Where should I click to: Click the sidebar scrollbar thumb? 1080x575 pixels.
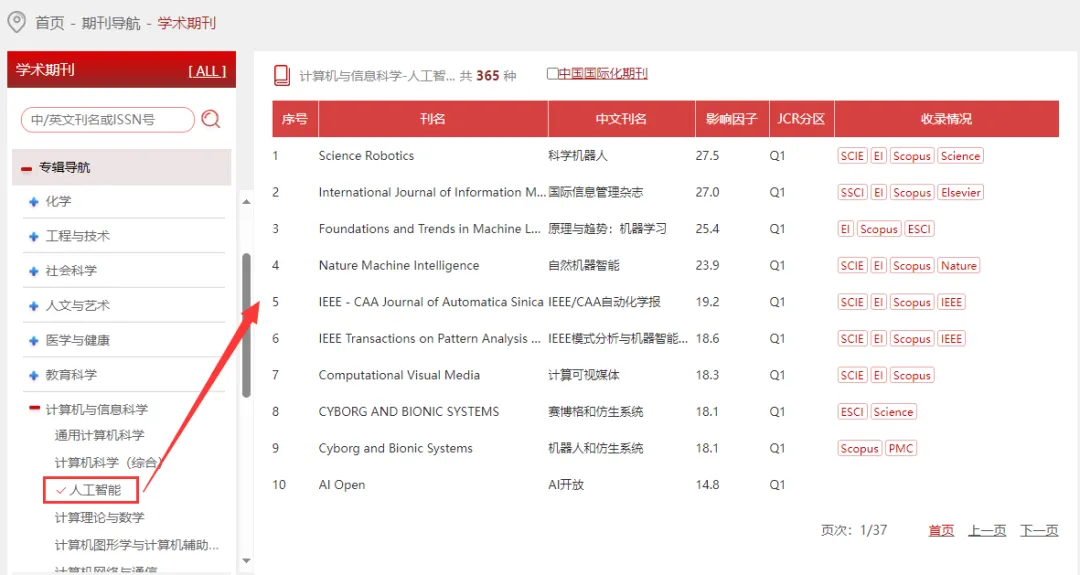246,325
